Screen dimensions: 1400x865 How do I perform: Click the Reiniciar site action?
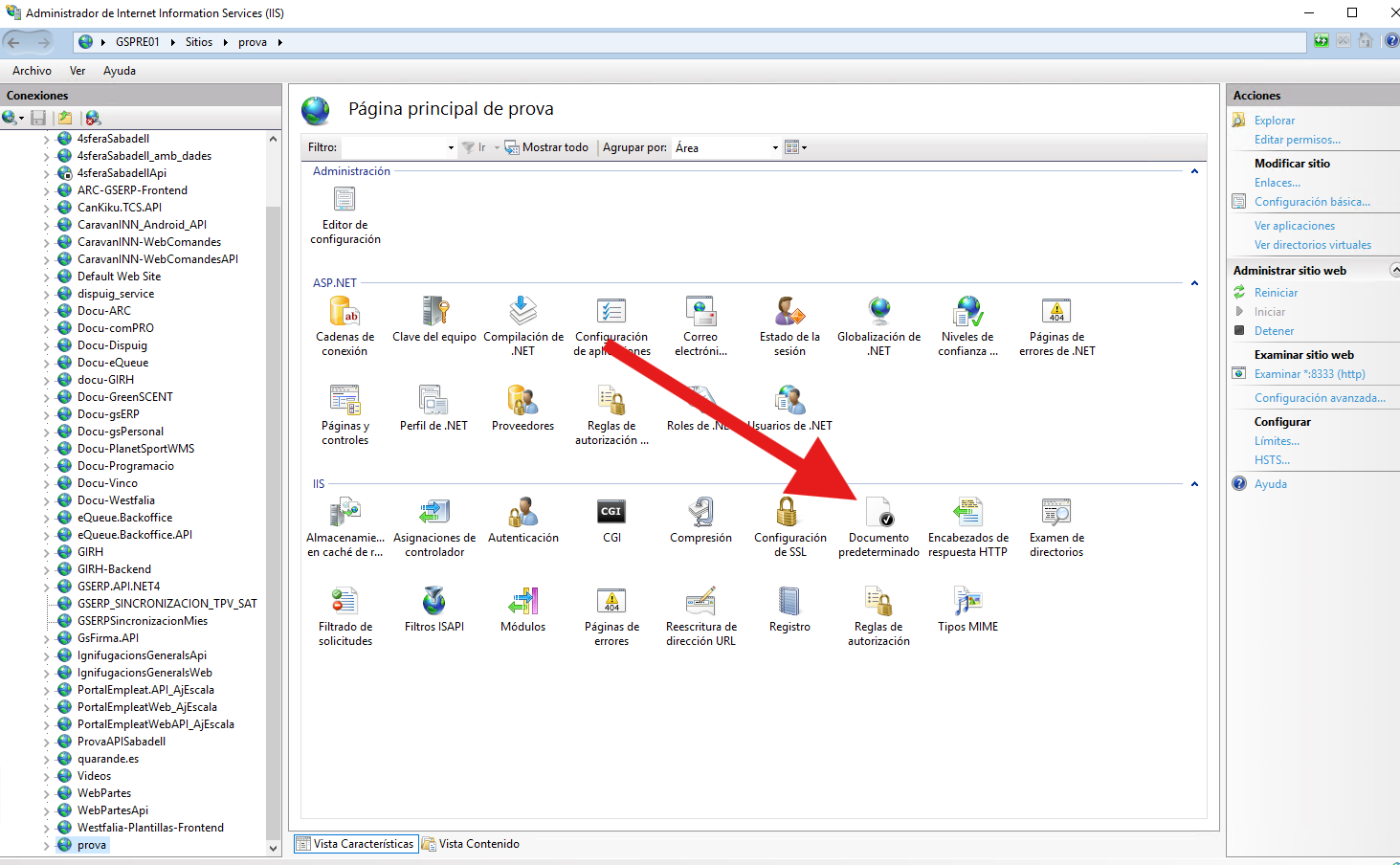1276,293
